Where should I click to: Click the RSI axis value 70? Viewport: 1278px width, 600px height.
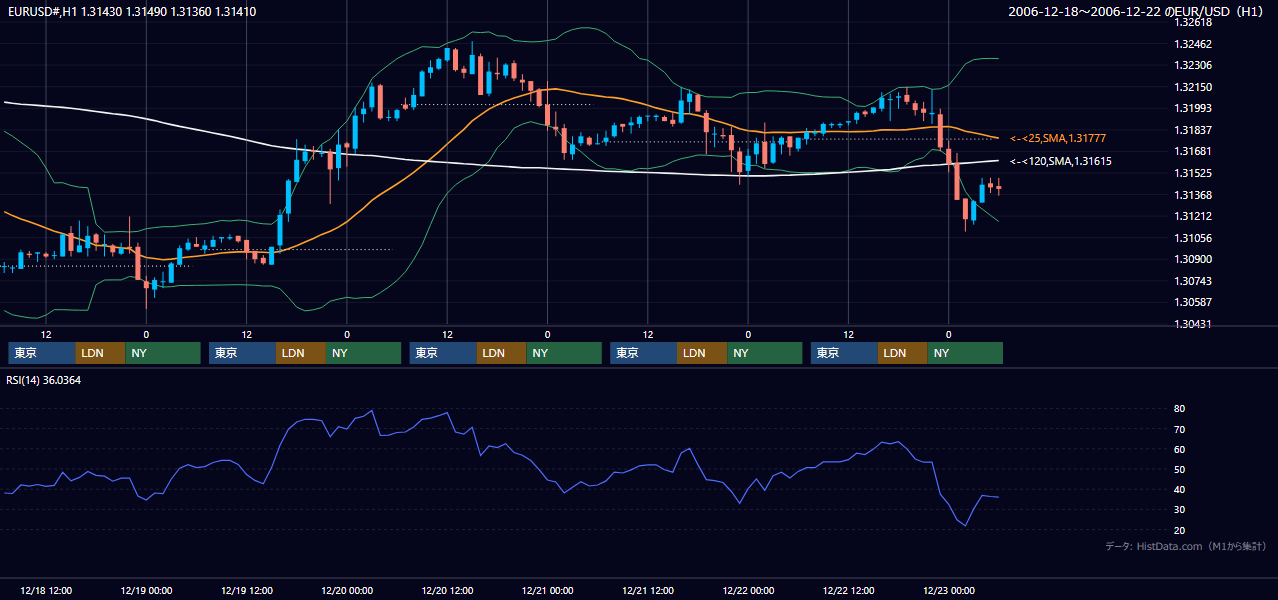click(x=1180, y=429)
